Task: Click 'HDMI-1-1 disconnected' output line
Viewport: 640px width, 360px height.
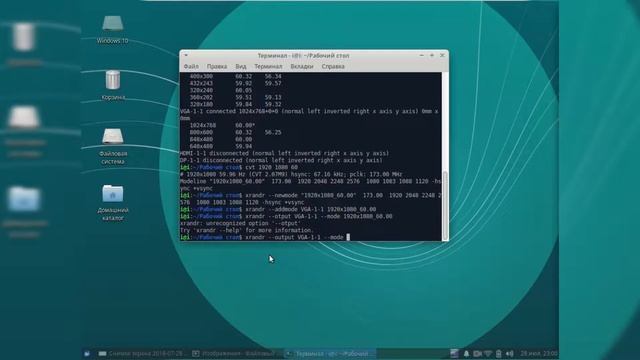Action: [x=284, y=153]
